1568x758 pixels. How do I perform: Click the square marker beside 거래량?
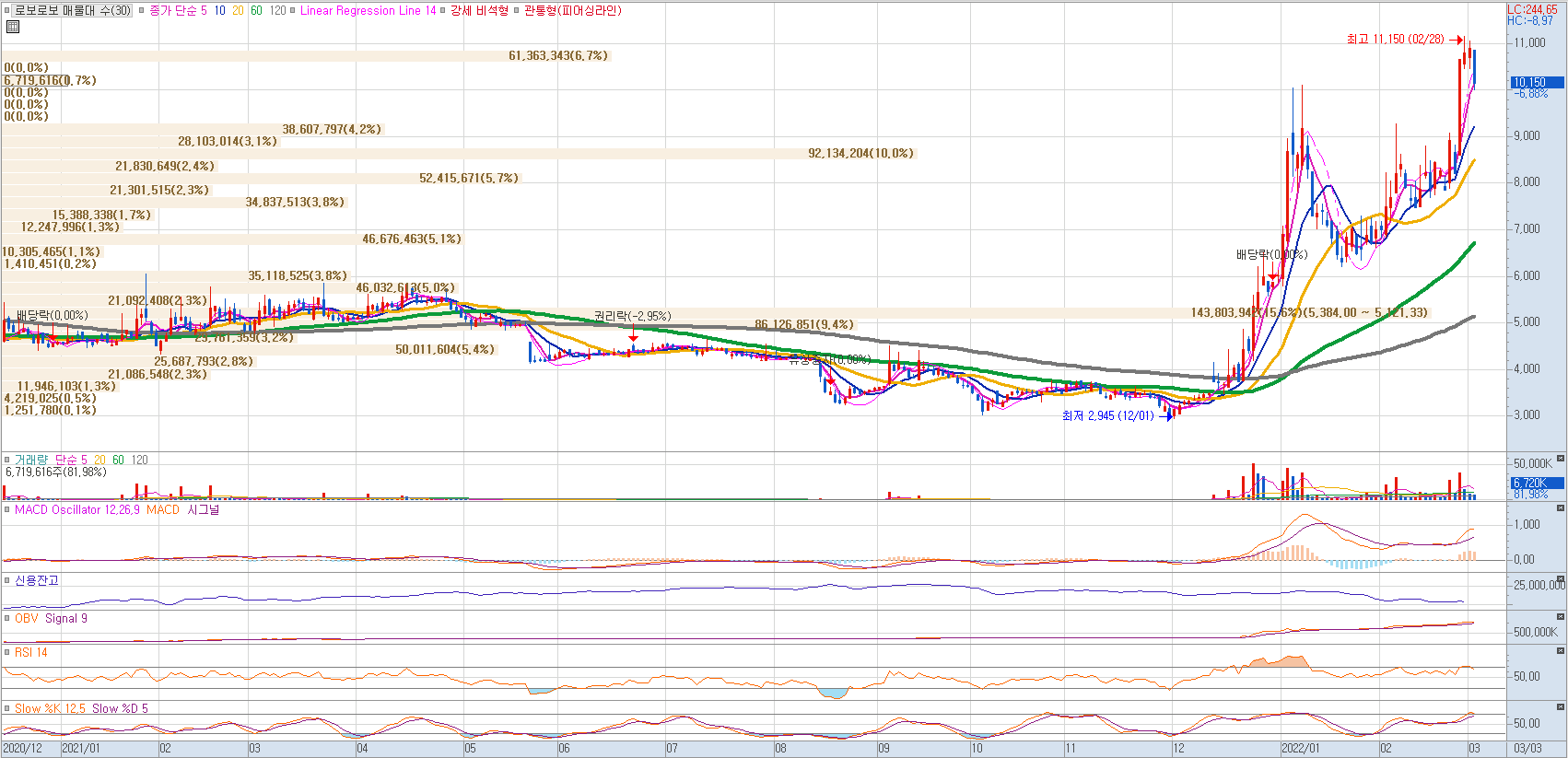(x=7, y=460)
